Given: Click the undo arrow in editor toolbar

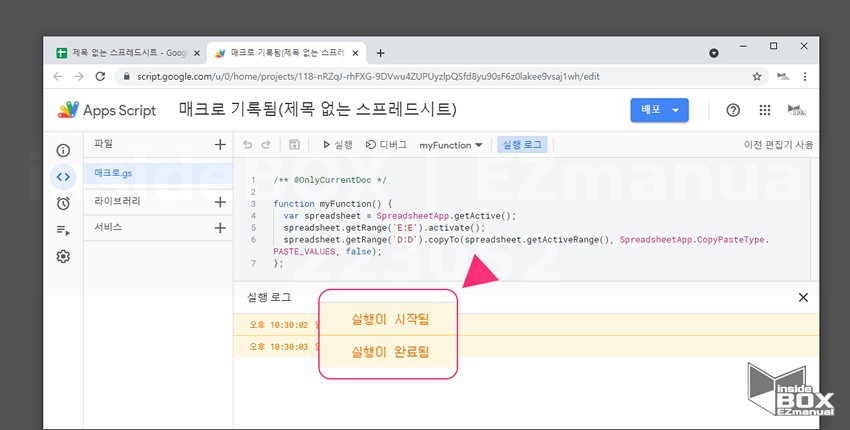Looking at the screenshot, I should coord(248,145).
